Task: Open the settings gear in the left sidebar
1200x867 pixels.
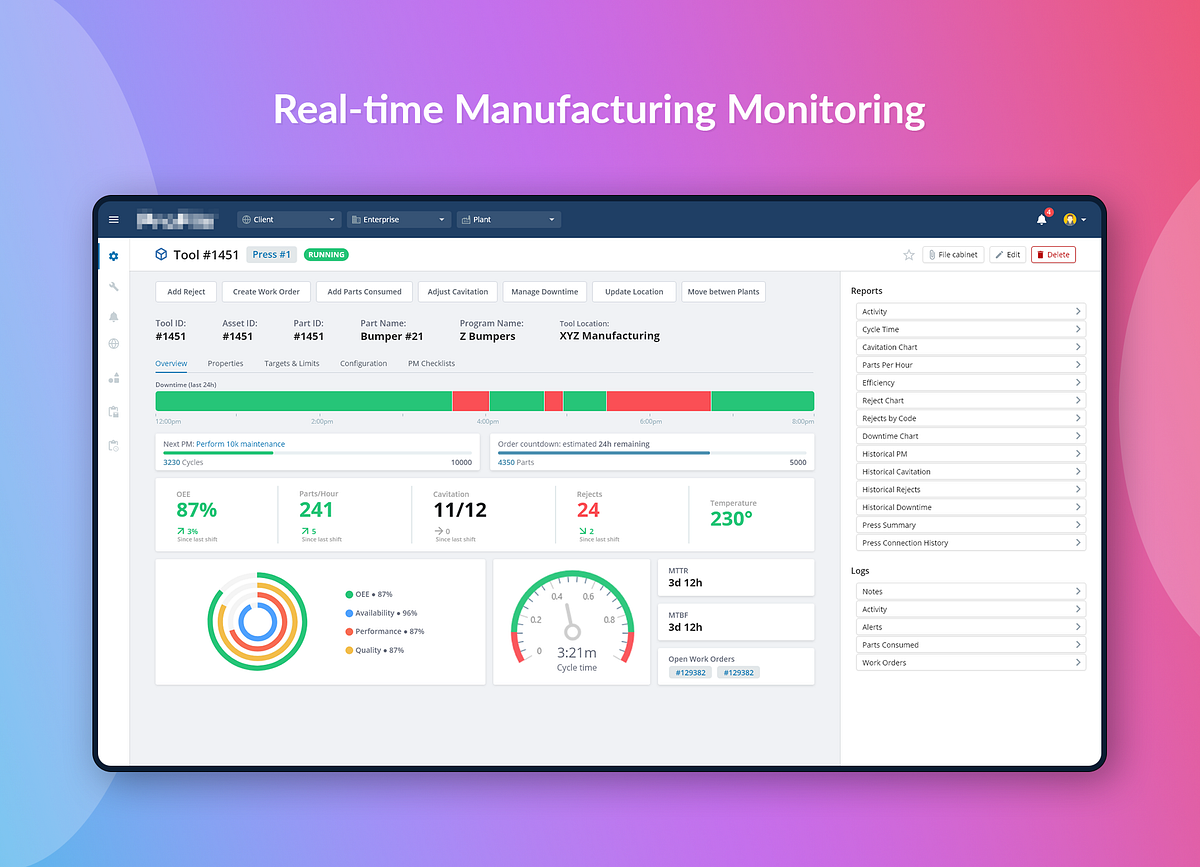Action: [x=113, y=256]
